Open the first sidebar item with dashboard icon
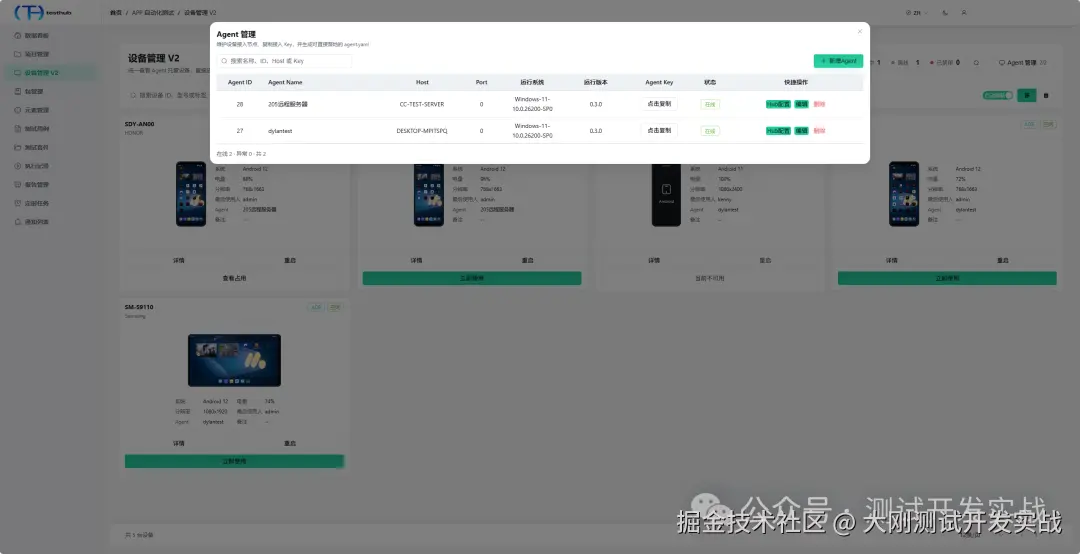Viewport: 1080px width, 554px height. click(x=32, y=35)
